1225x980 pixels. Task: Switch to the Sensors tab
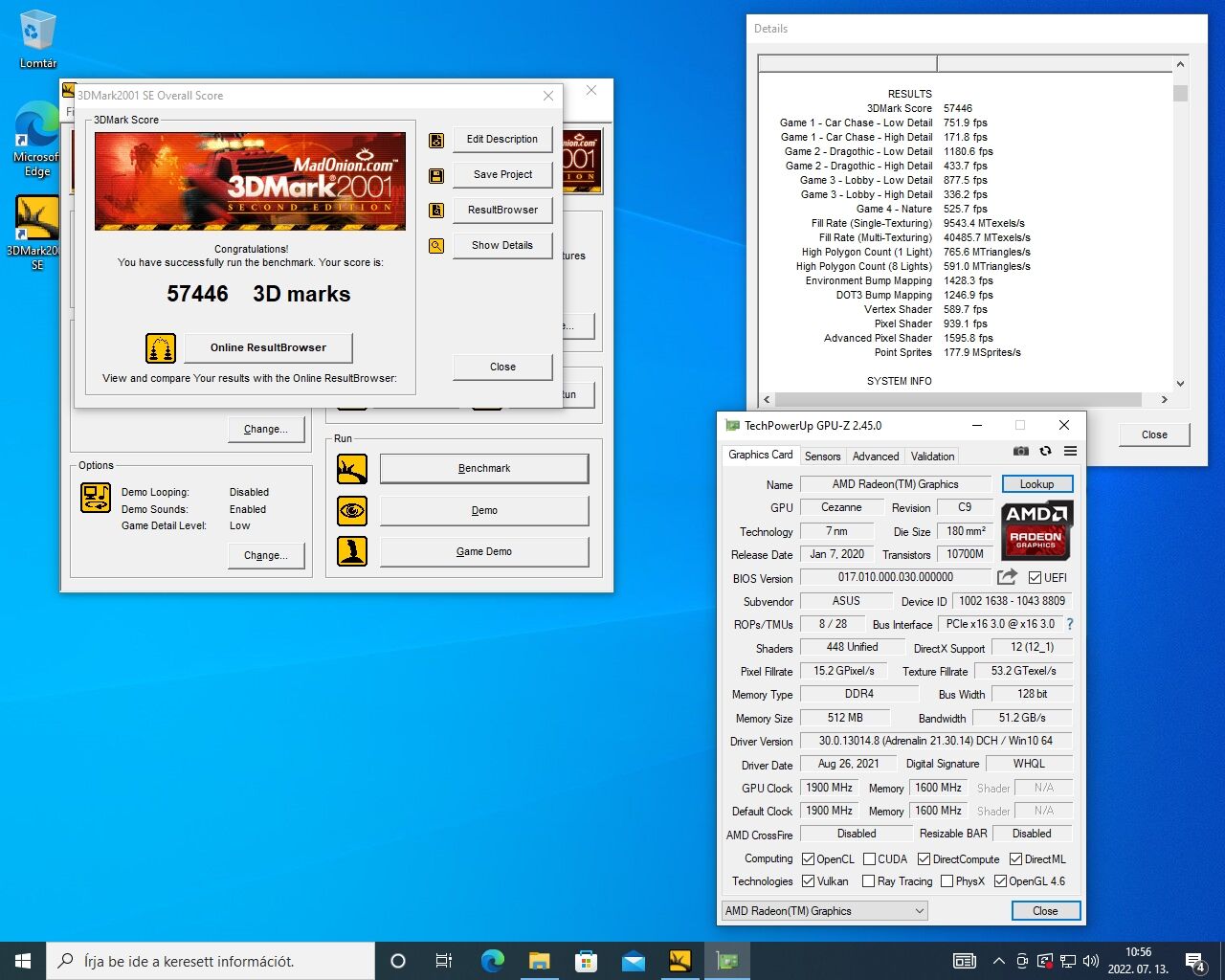pyautogui.click(x=822, y=457)
